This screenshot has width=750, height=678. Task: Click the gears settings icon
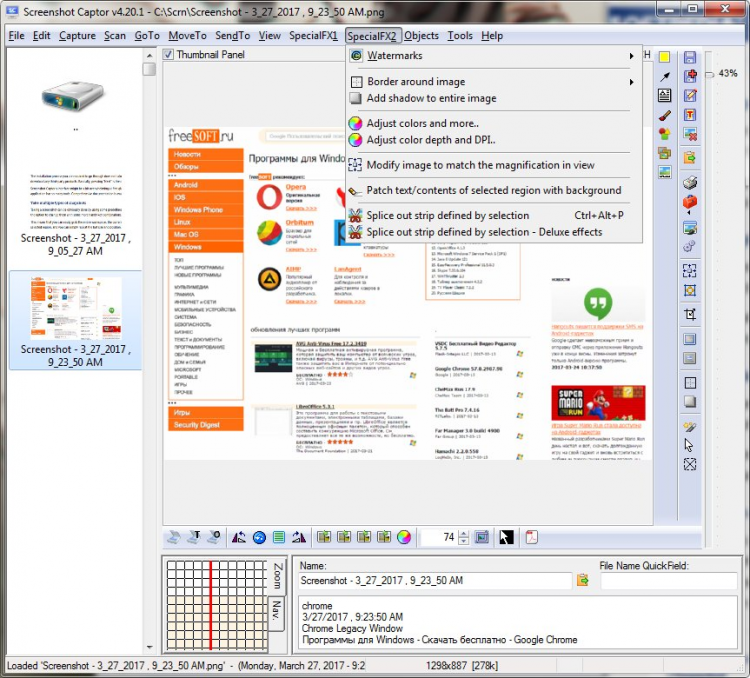pyautogui.click(x=689, y=246)
